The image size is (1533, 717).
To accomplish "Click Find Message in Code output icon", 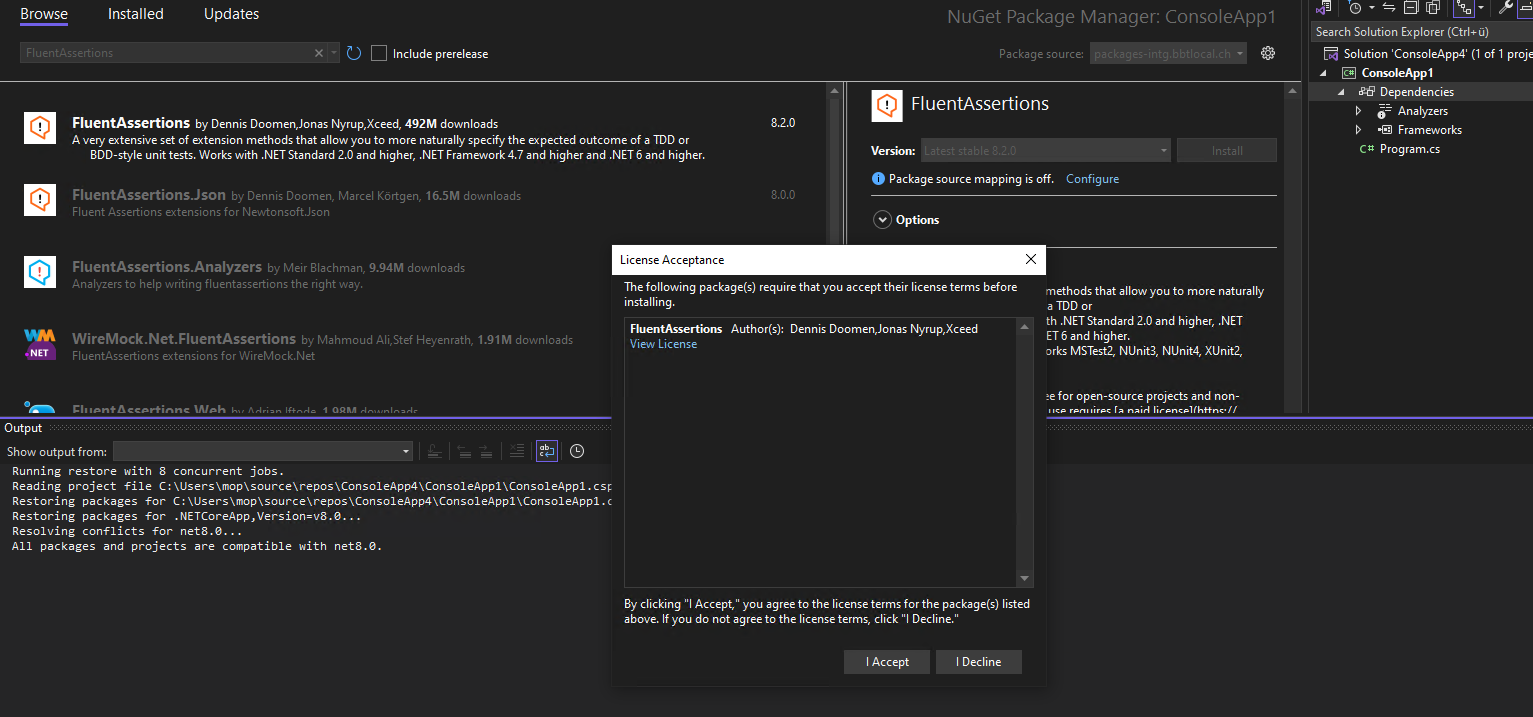I will pos(435,451).
